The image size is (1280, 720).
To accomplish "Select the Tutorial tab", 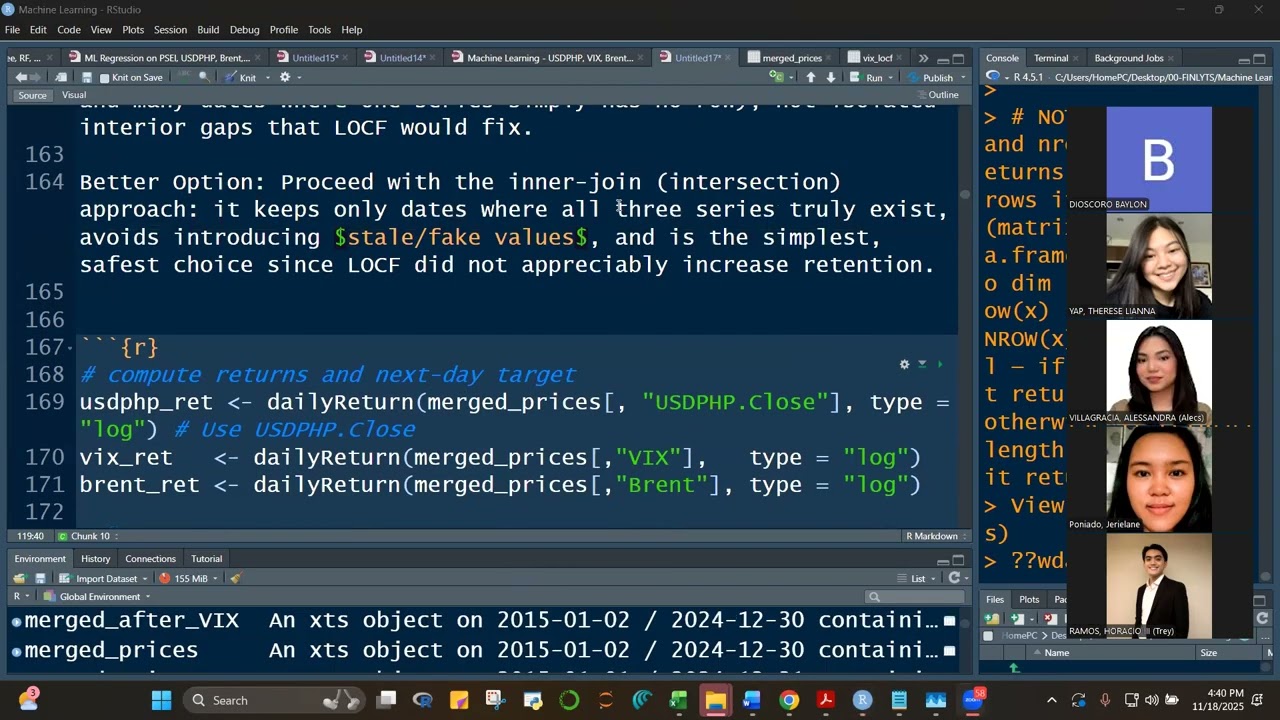I will [x=206, y=559].
